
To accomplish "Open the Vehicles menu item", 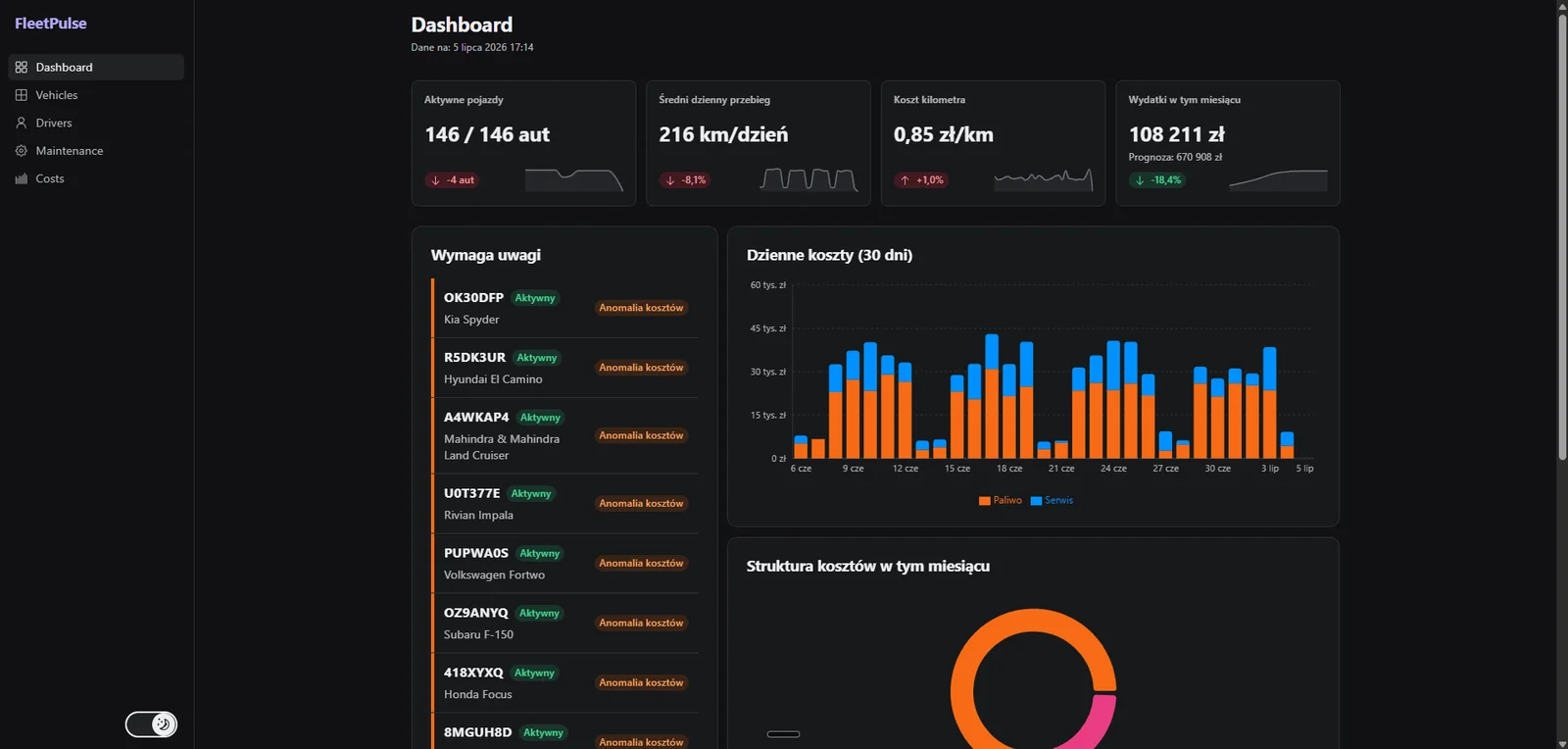I will (96, 95).
